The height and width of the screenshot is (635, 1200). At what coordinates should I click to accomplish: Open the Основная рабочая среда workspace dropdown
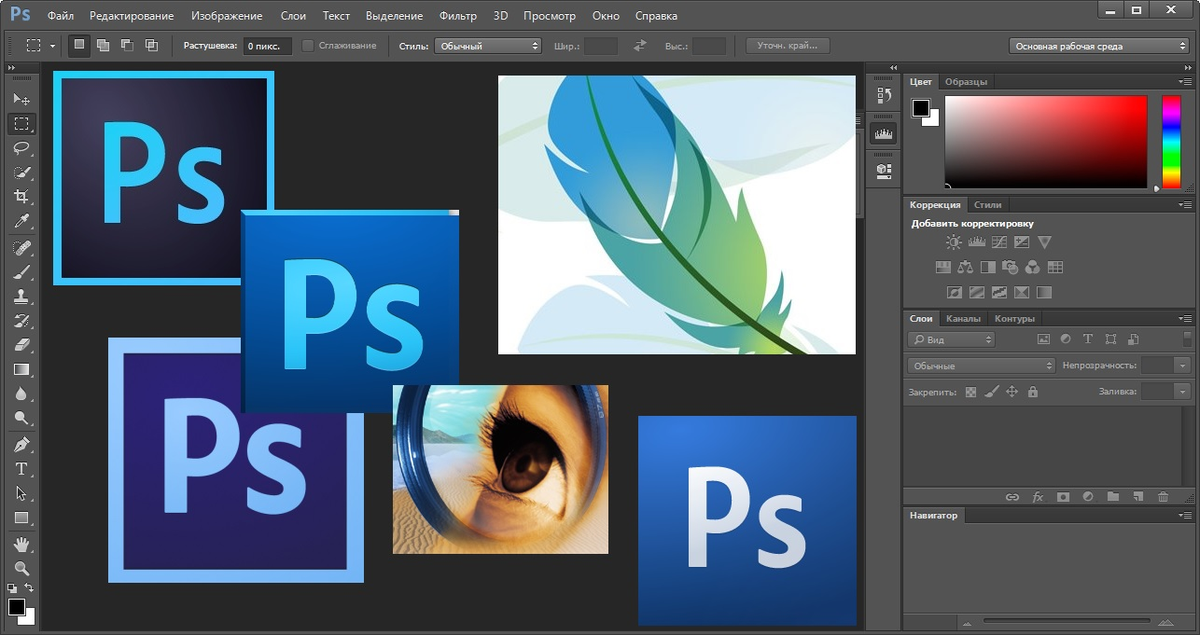[x=1098, y=46]
